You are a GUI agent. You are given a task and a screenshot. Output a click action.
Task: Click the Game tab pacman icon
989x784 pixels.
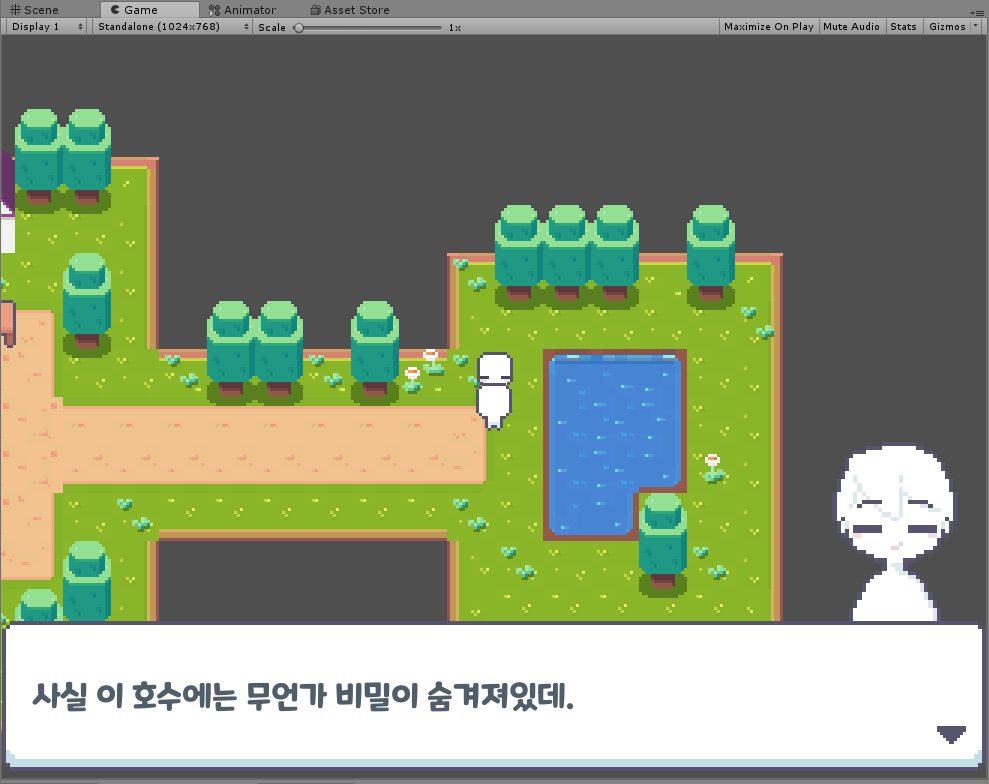point(115,9)
